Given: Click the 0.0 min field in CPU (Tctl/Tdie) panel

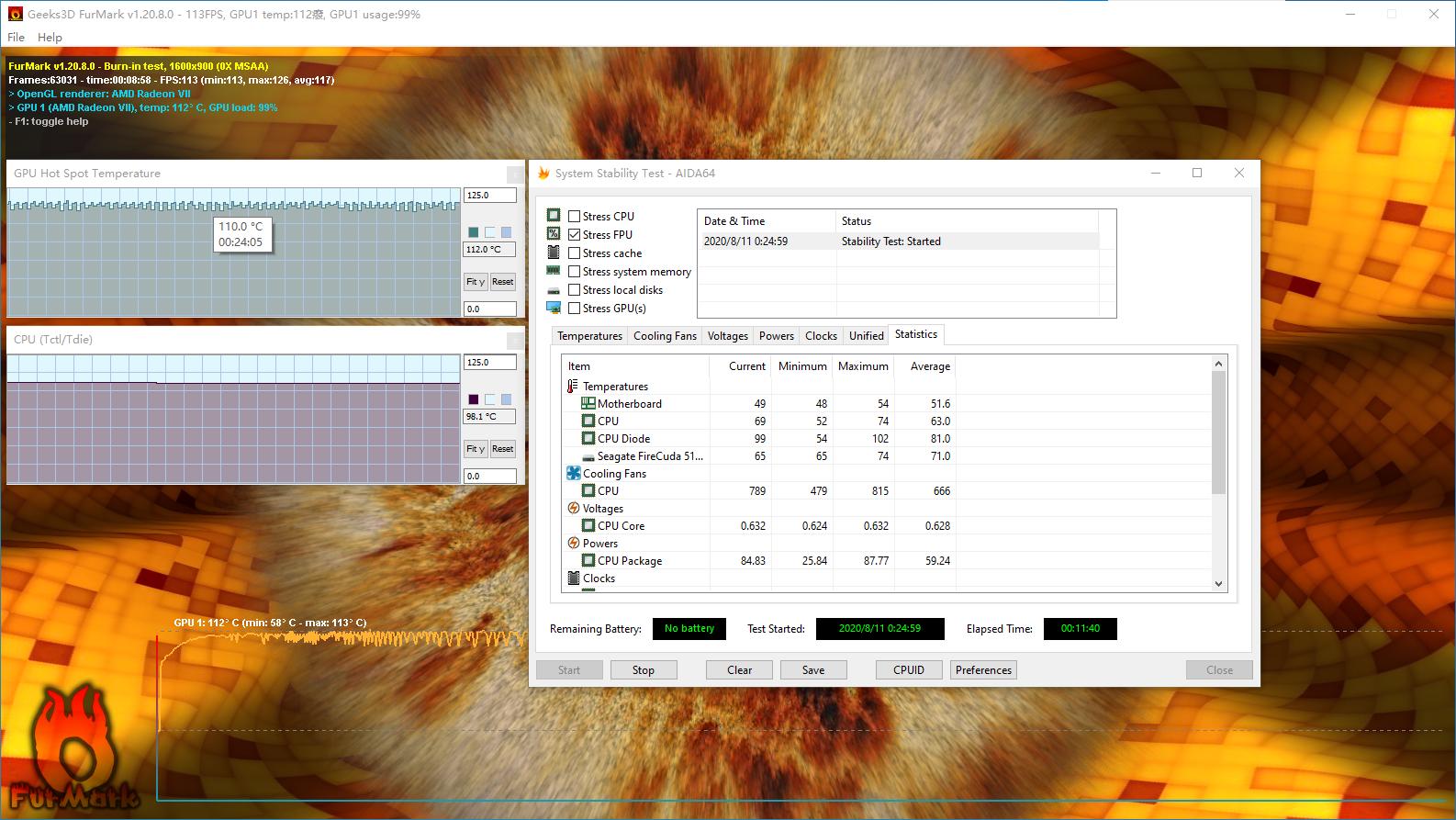Looking at the screenshot, I should 490,476.
